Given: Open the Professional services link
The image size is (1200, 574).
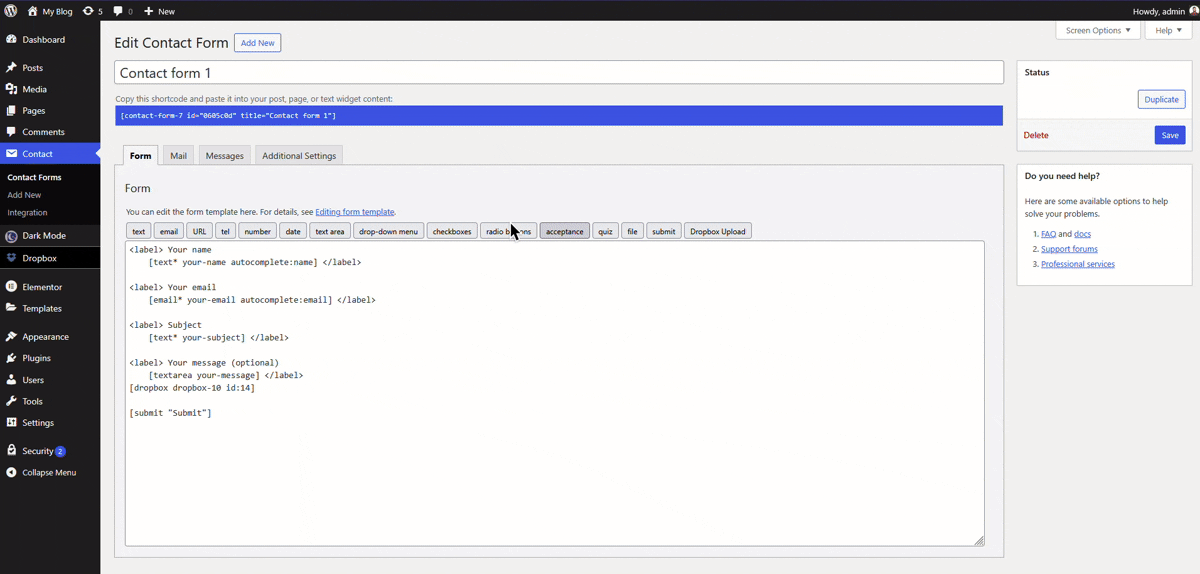Looking at the screenshot, I should click(x=1078, y=264).
